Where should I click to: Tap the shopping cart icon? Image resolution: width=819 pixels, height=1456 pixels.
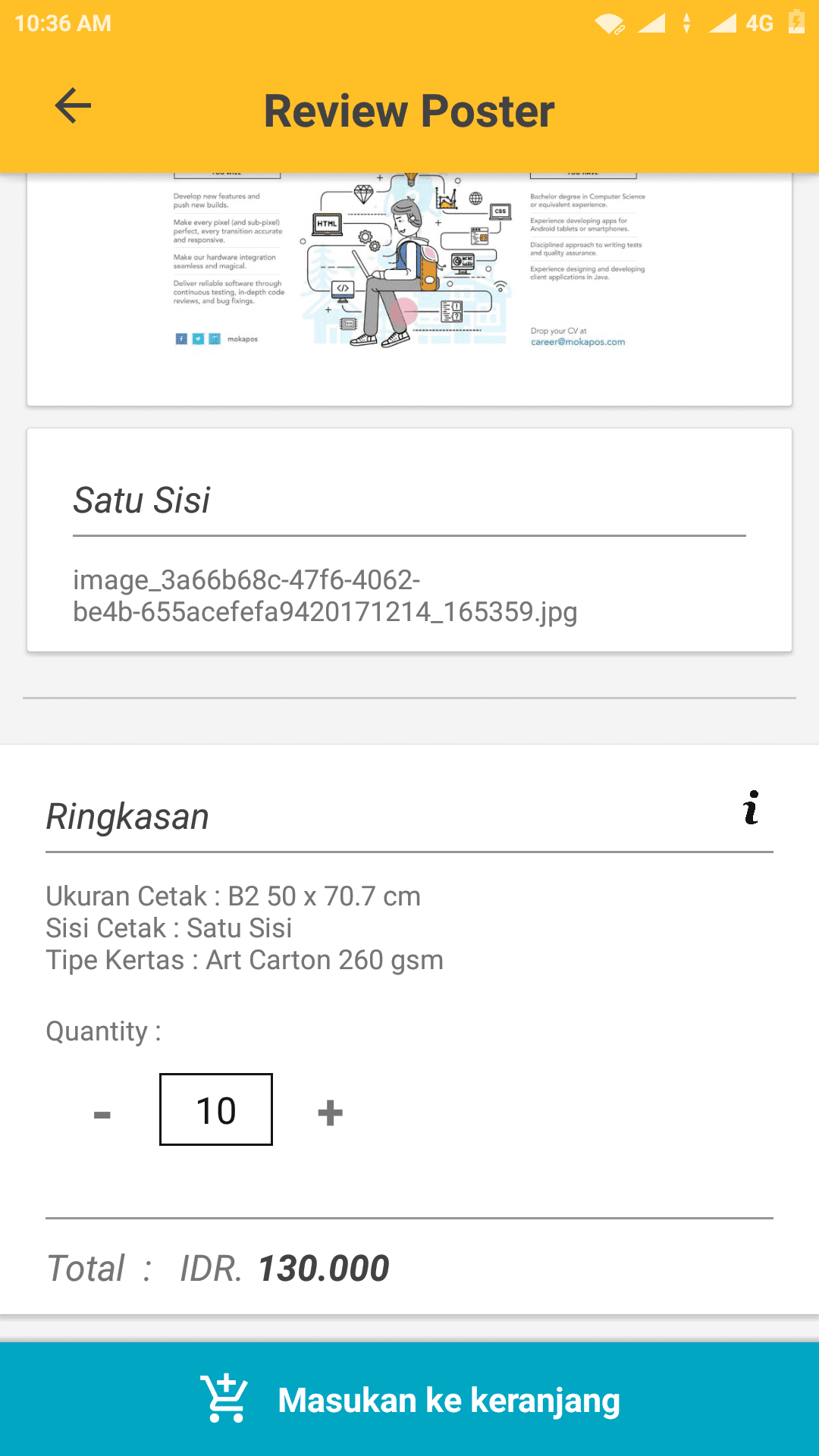pos(224,1398)
